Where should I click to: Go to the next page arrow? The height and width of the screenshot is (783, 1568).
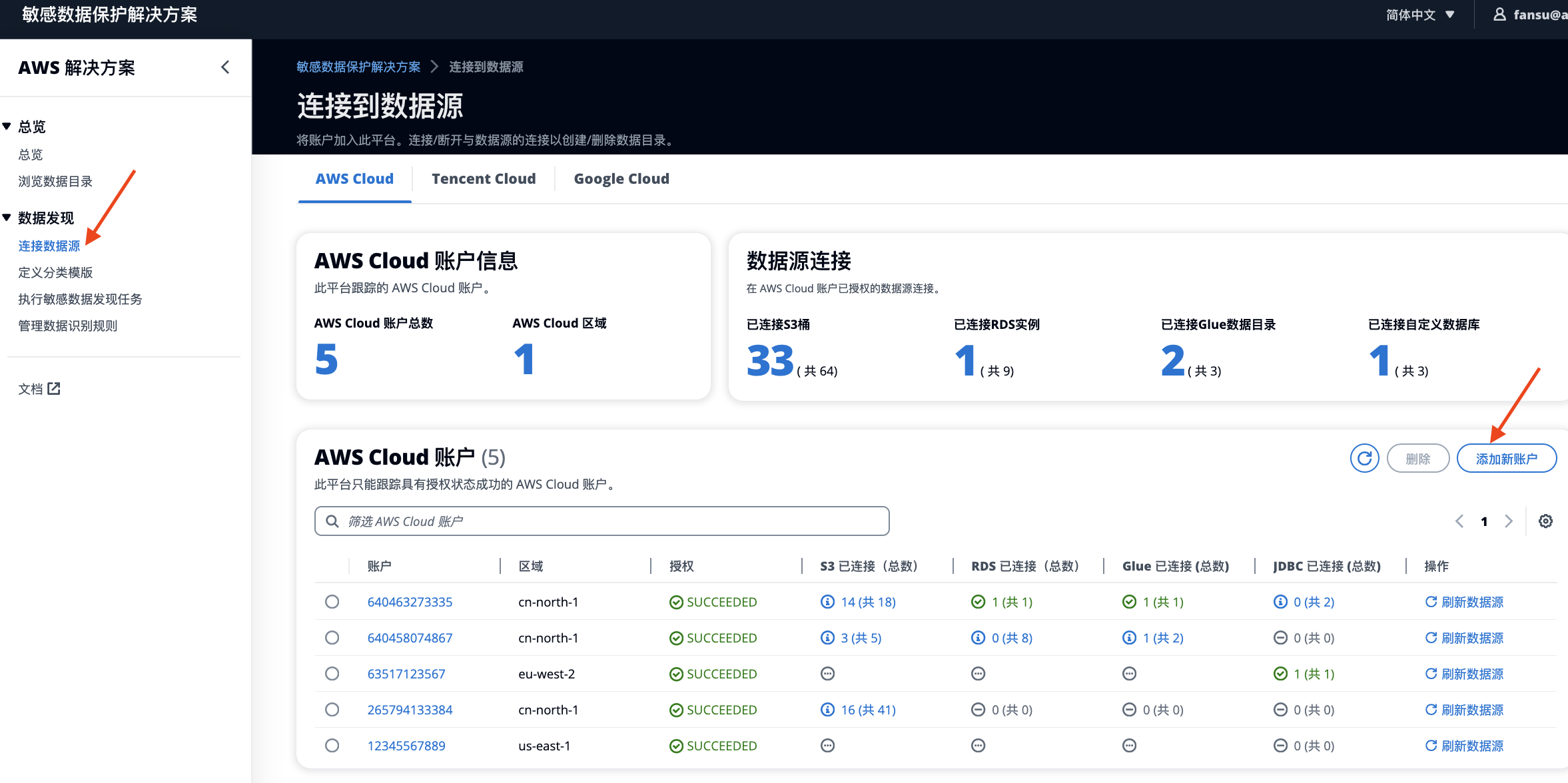1509,521
